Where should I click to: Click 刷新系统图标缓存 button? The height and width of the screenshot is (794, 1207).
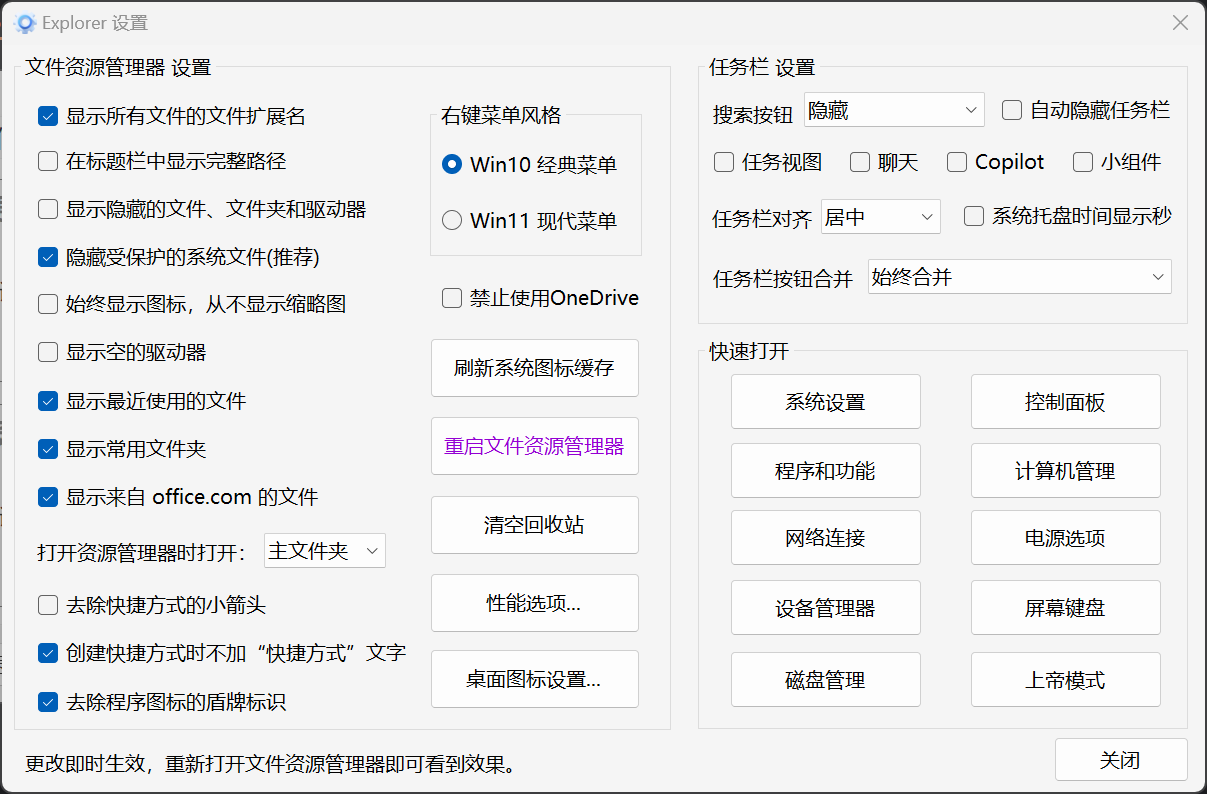click(535, 368)
